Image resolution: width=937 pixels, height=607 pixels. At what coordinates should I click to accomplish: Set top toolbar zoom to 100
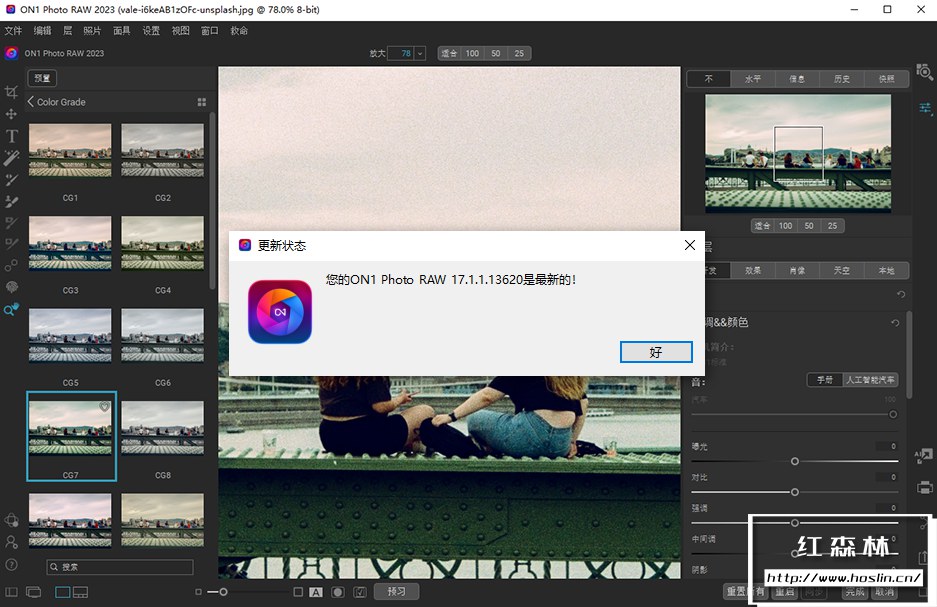pyautogui.click(x=472, y=53)
